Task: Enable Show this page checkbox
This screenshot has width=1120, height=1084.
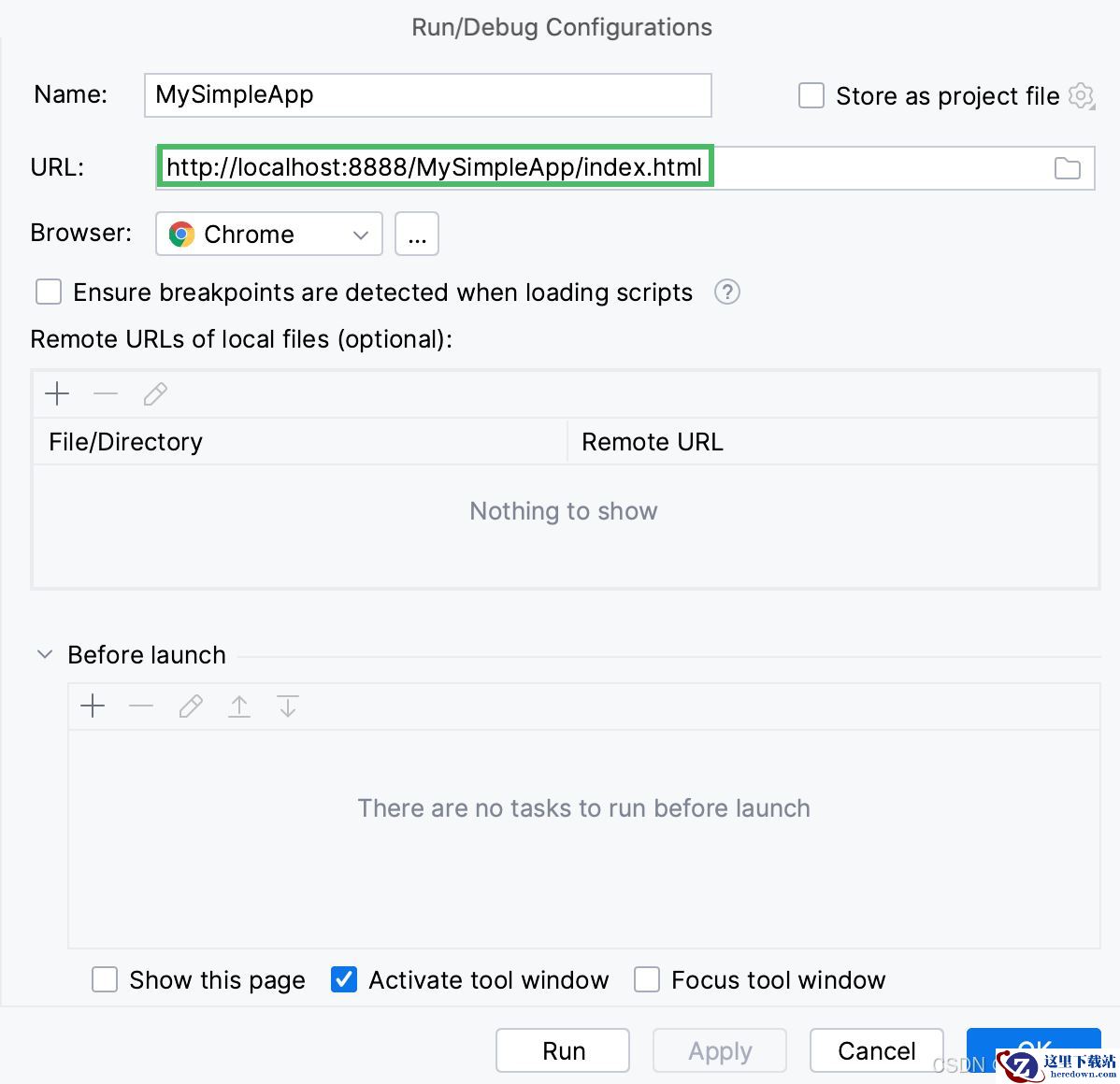Action: tap(105, 979)
